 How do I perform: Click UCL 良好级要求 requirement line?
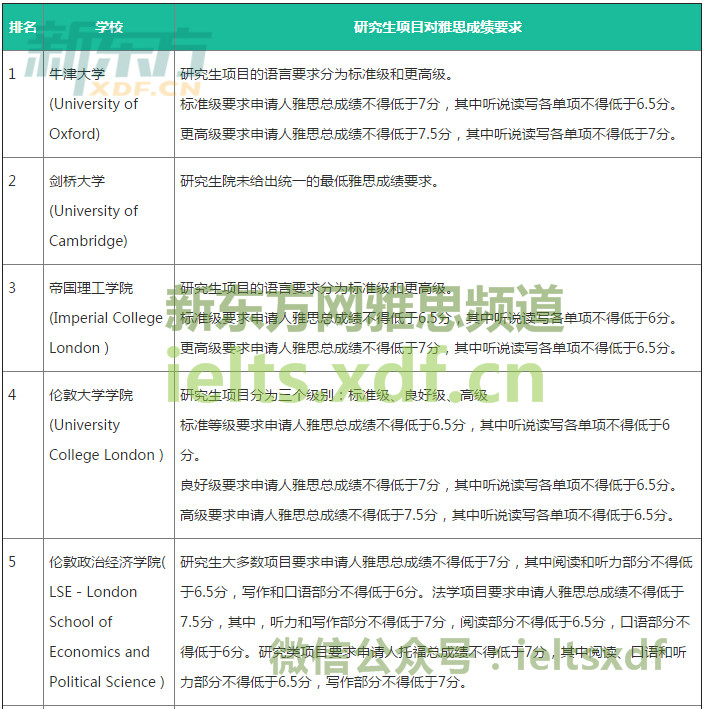click(429, 485)
